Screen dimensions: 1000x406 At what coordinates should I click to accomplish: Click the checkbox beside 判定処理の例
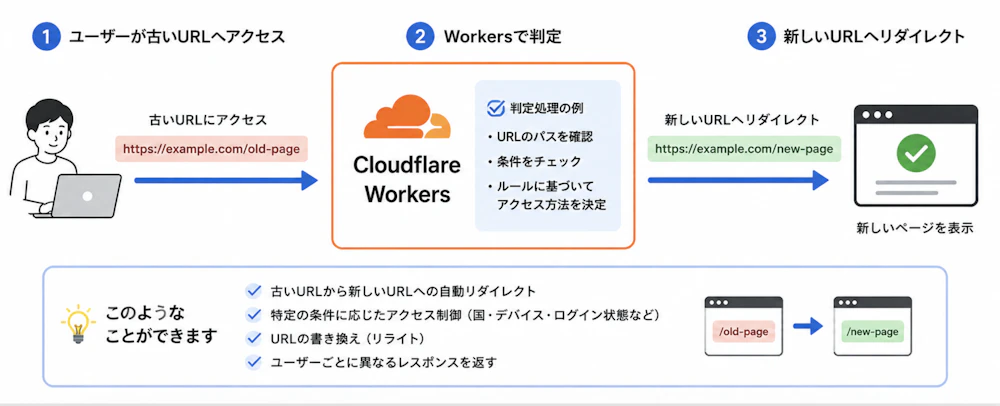[496, 108]
